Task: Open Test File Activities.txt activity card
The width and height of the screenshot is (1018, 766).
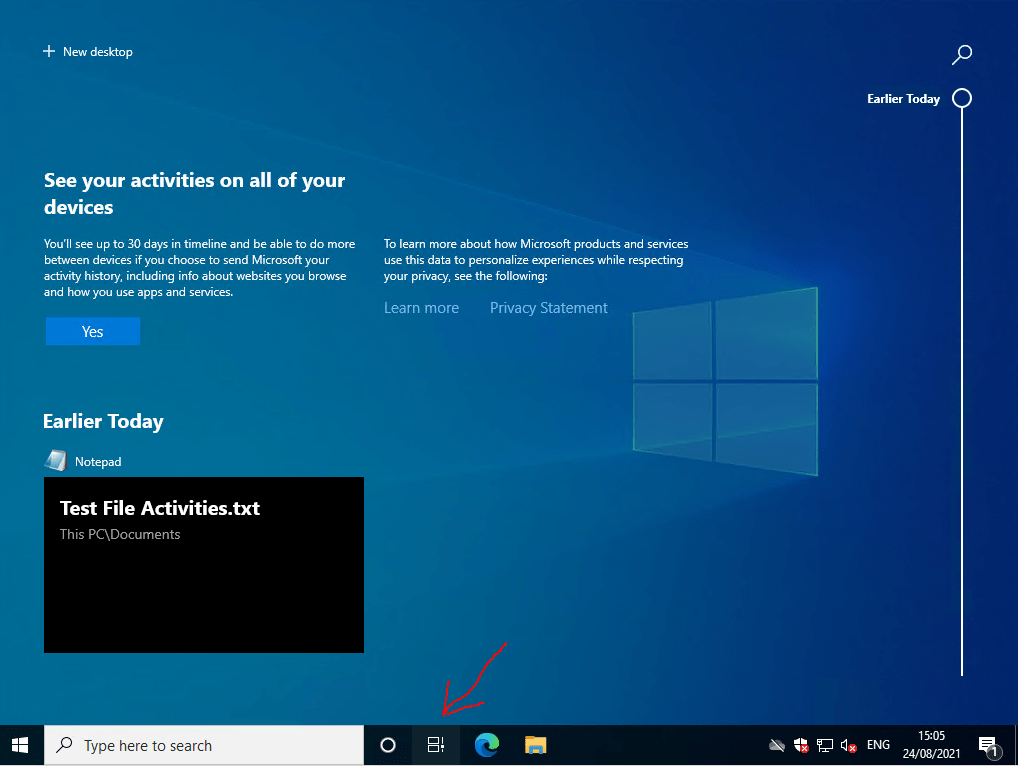Action: (x=204, y=565)
